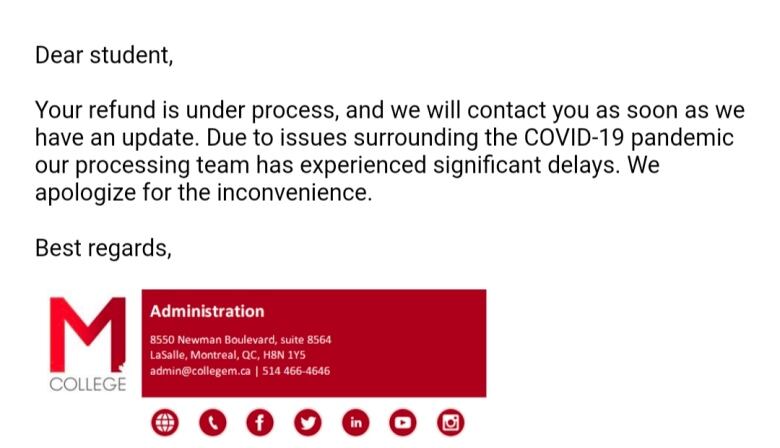Click the 'Best regards,' closing line
780x448 pixels.
[x=103, y=248]
